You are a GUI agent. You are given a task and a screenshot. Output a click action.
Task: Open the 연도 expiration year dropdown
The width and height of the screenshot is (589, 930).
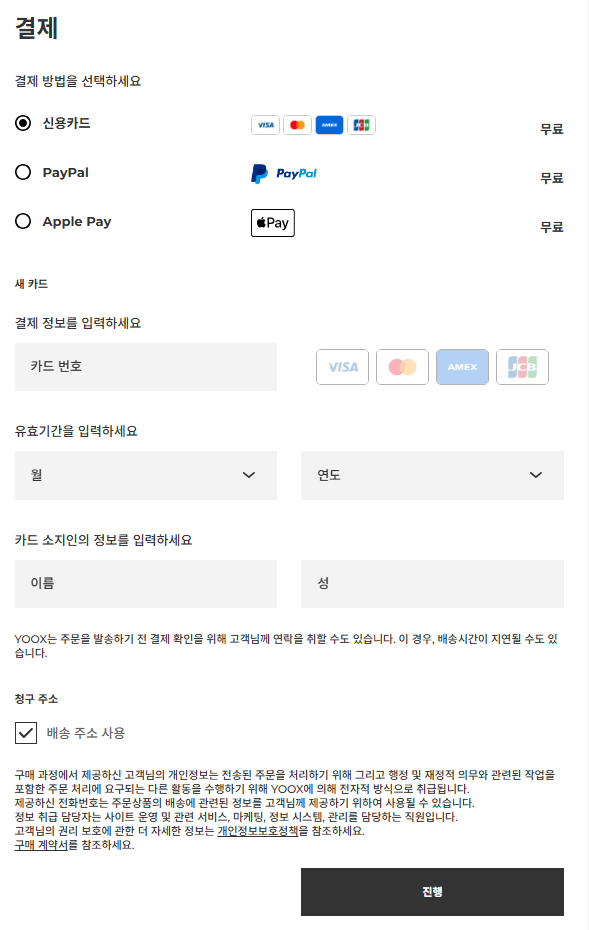pos(432,475)
